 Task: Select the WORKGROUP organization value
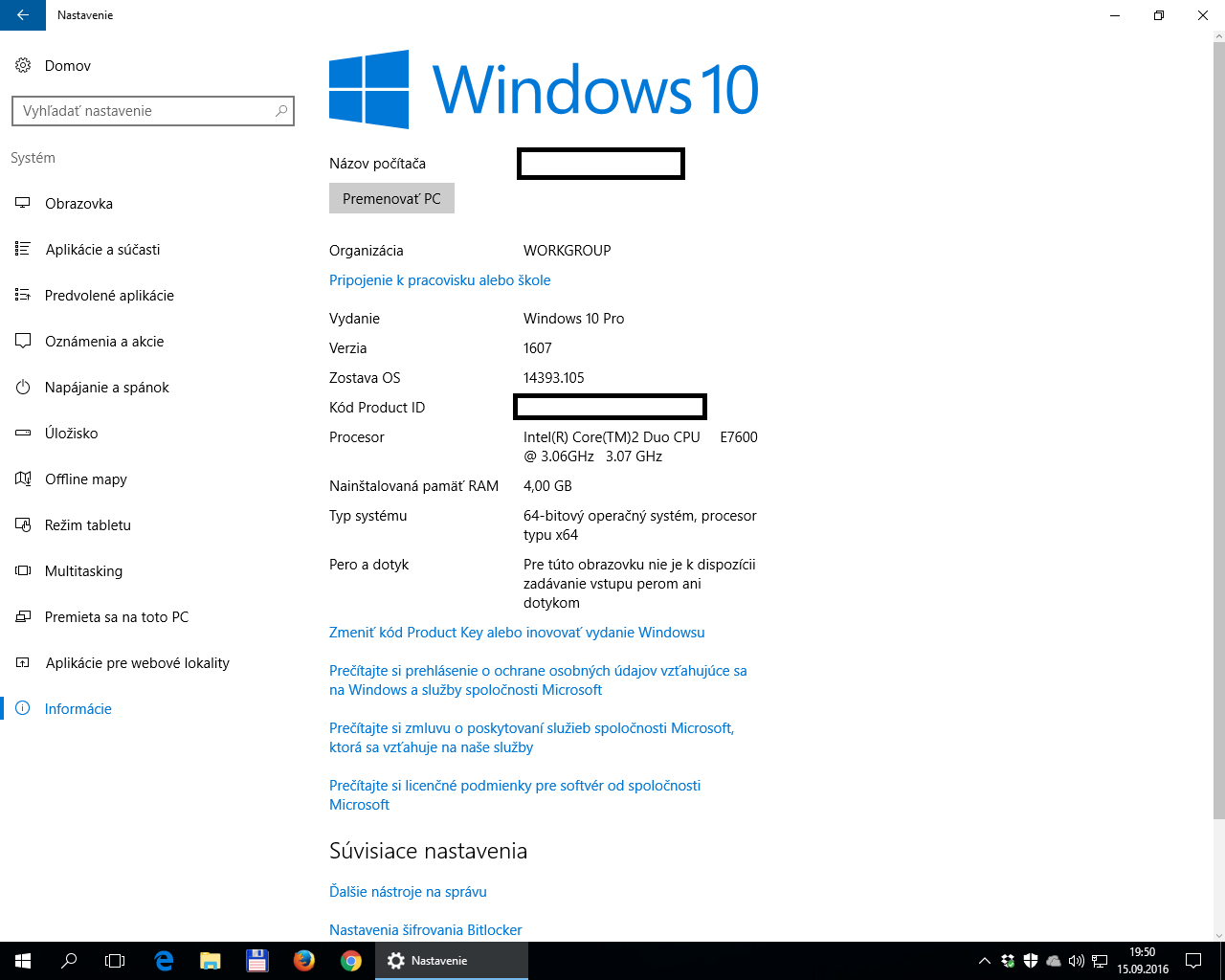click(x=567, y=251)
